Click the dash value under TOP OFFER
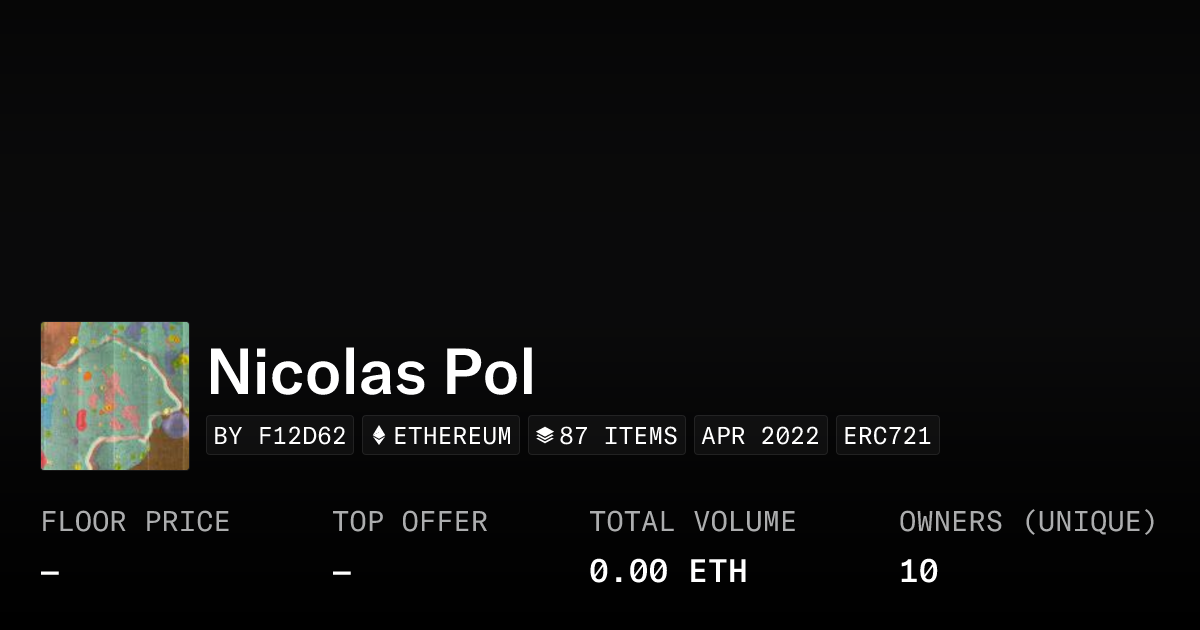 pos(342,572)
